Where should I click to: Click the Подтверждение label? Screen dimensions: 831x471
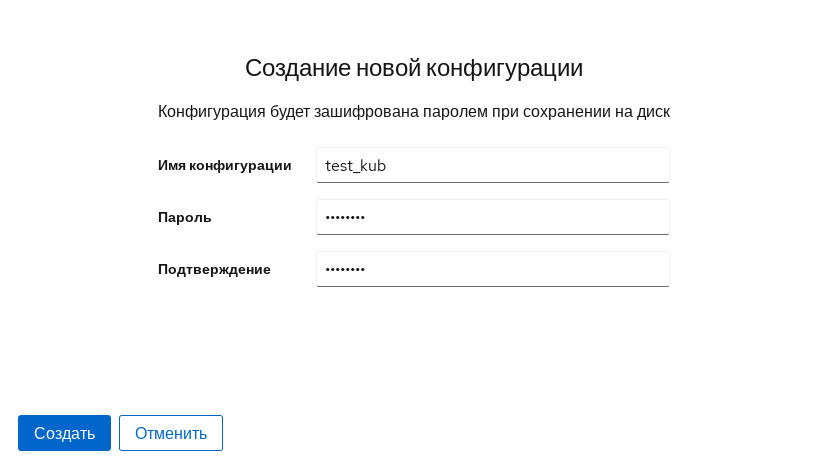(214, 269)
